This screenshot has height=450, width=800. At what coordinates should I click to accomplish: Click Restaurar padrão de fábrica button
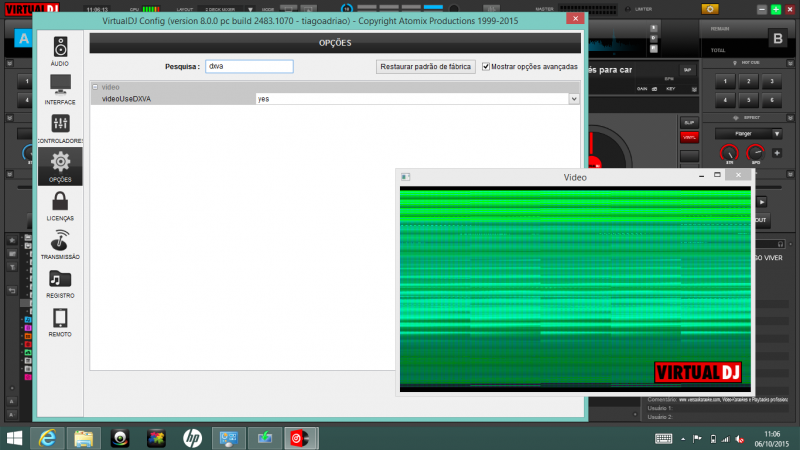coord(426,67)
